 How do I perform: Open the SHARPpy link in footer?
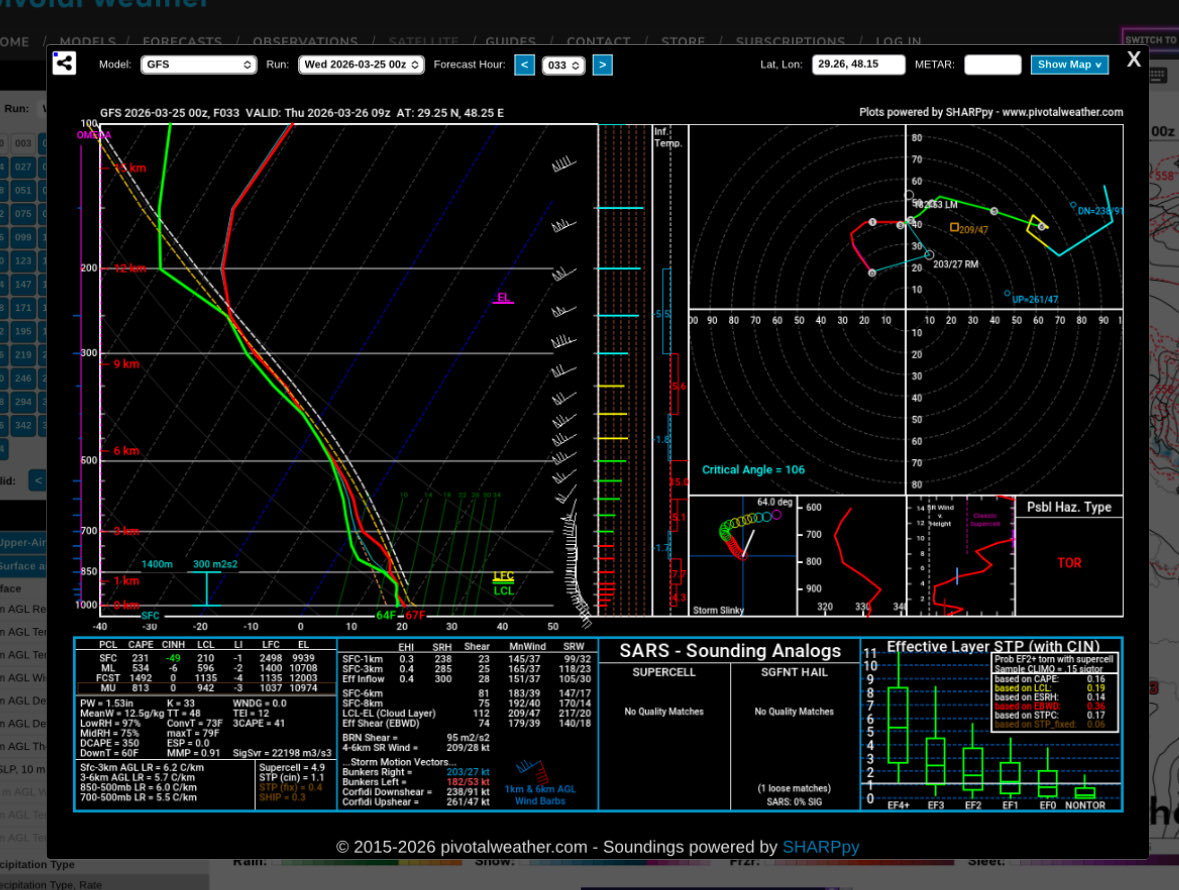point(820,847)
